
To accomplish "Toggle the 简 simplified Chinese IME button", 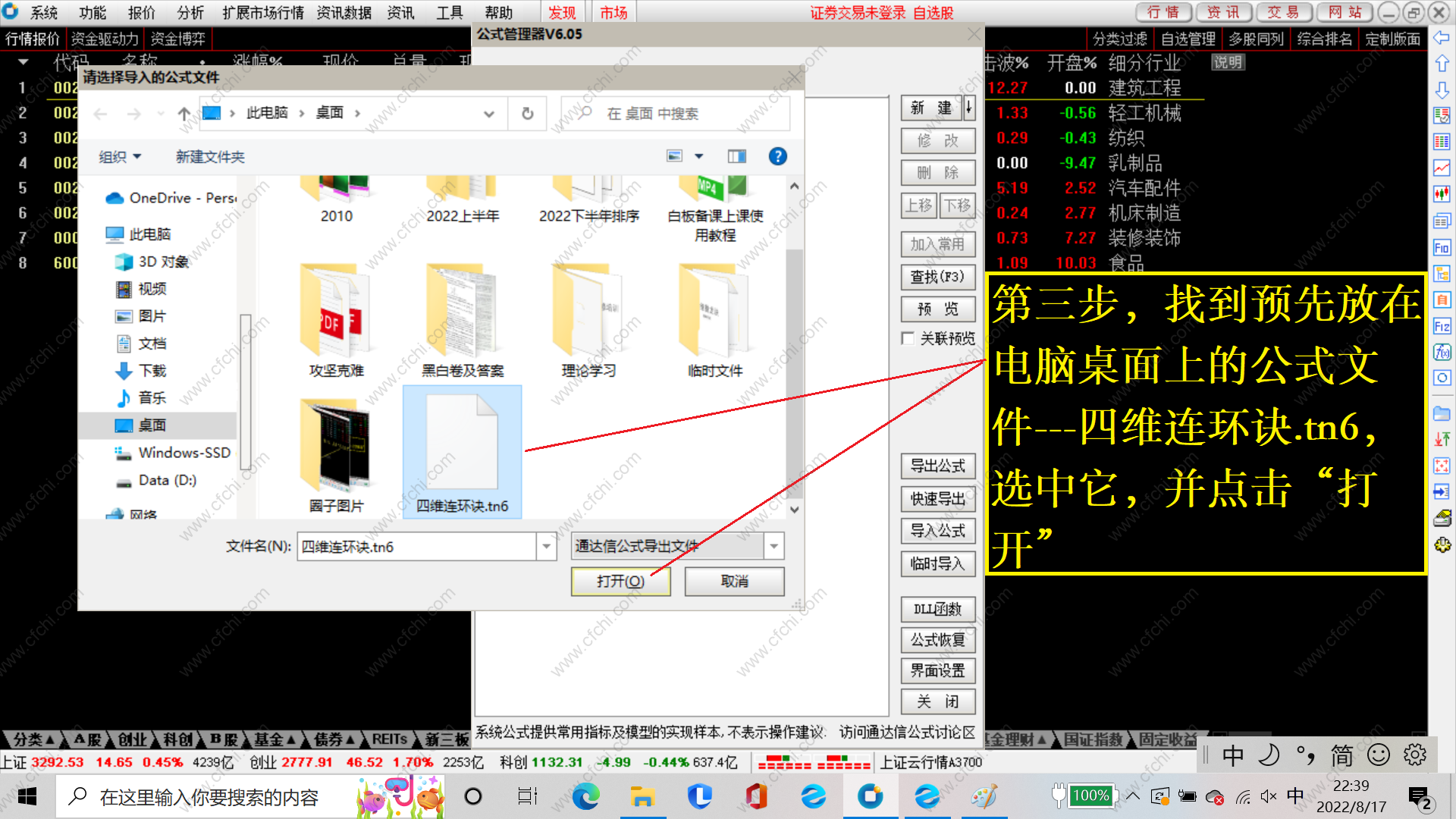I will click(1341, 755).
